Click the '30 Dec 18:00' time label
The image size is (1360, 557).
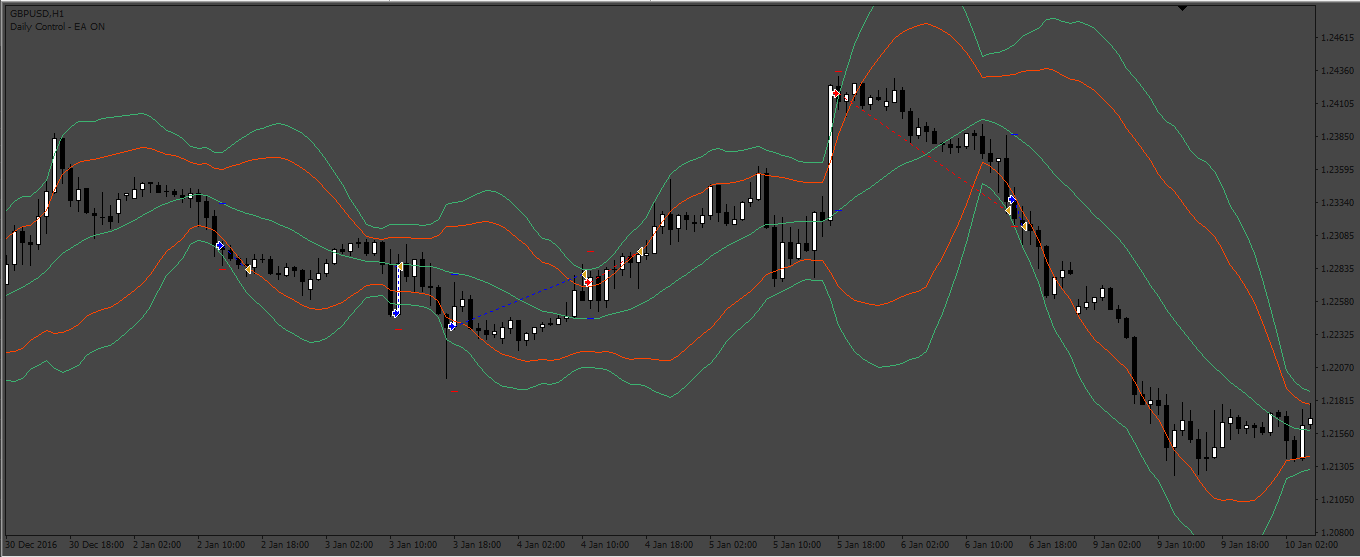[x=97, y=546]
